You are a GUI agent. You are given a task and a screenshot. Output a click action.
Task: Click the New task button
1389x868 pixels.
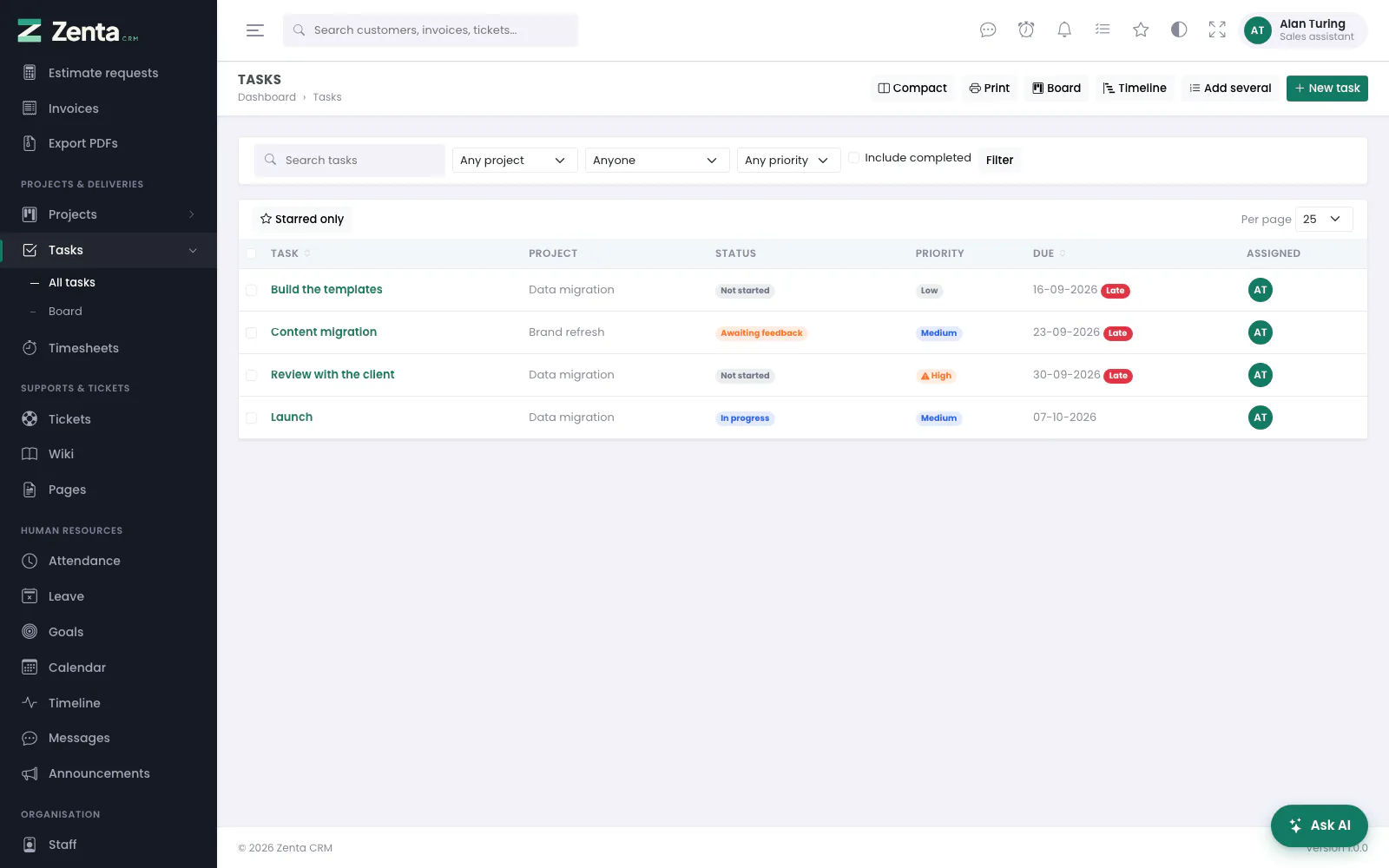[x=1327, y=89]
